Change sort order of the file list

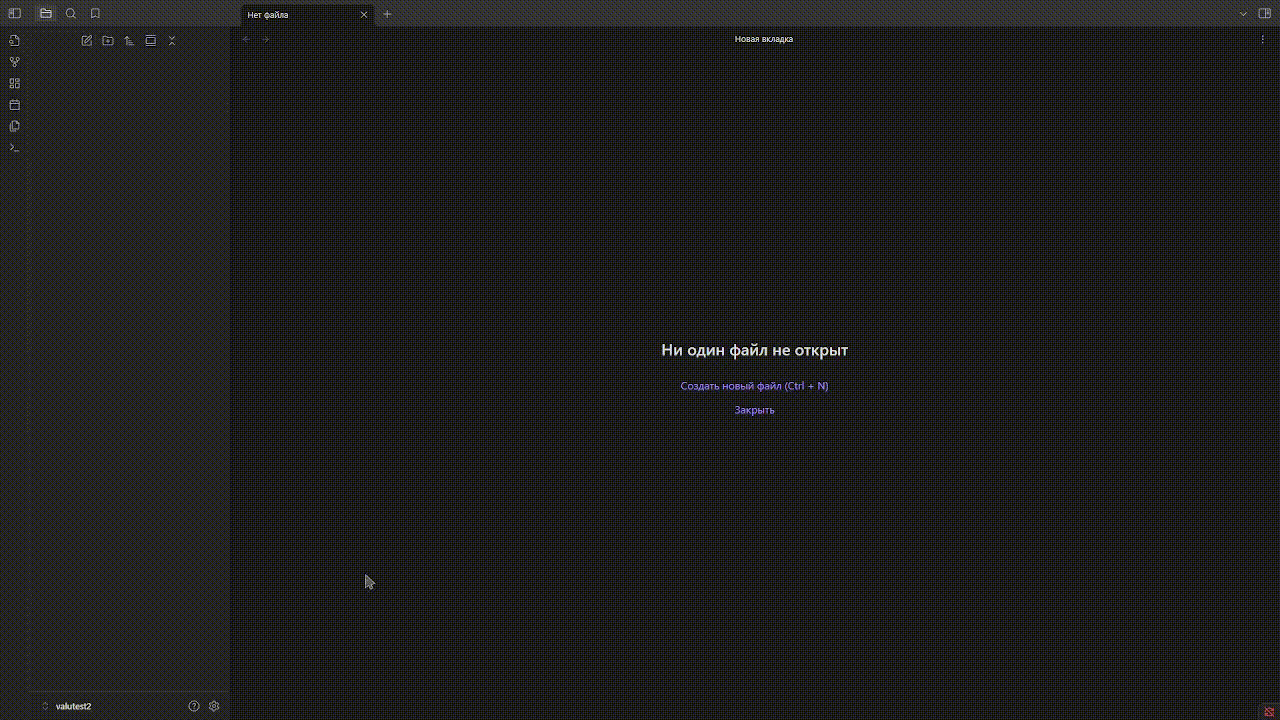click(129, 40)
